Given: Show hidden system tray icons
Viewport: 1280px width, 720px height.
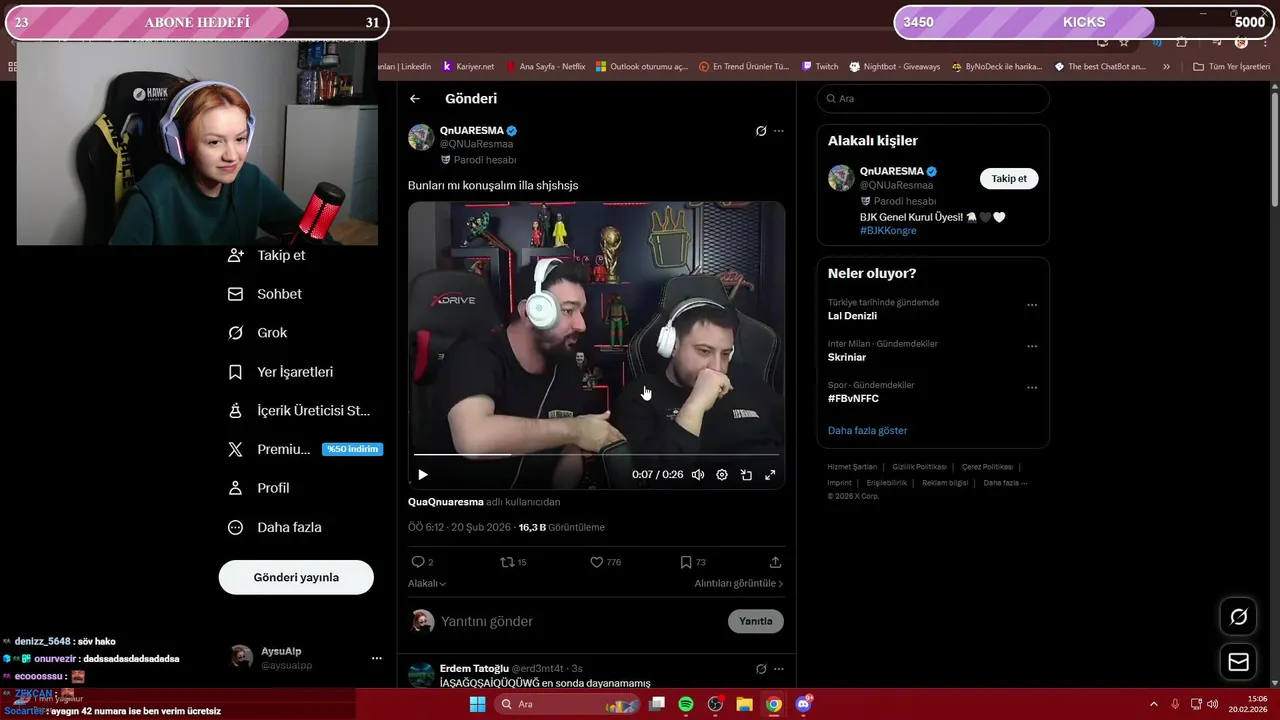Looking at the screenshot, I should pyautogui.click(x=1155, y=704).
